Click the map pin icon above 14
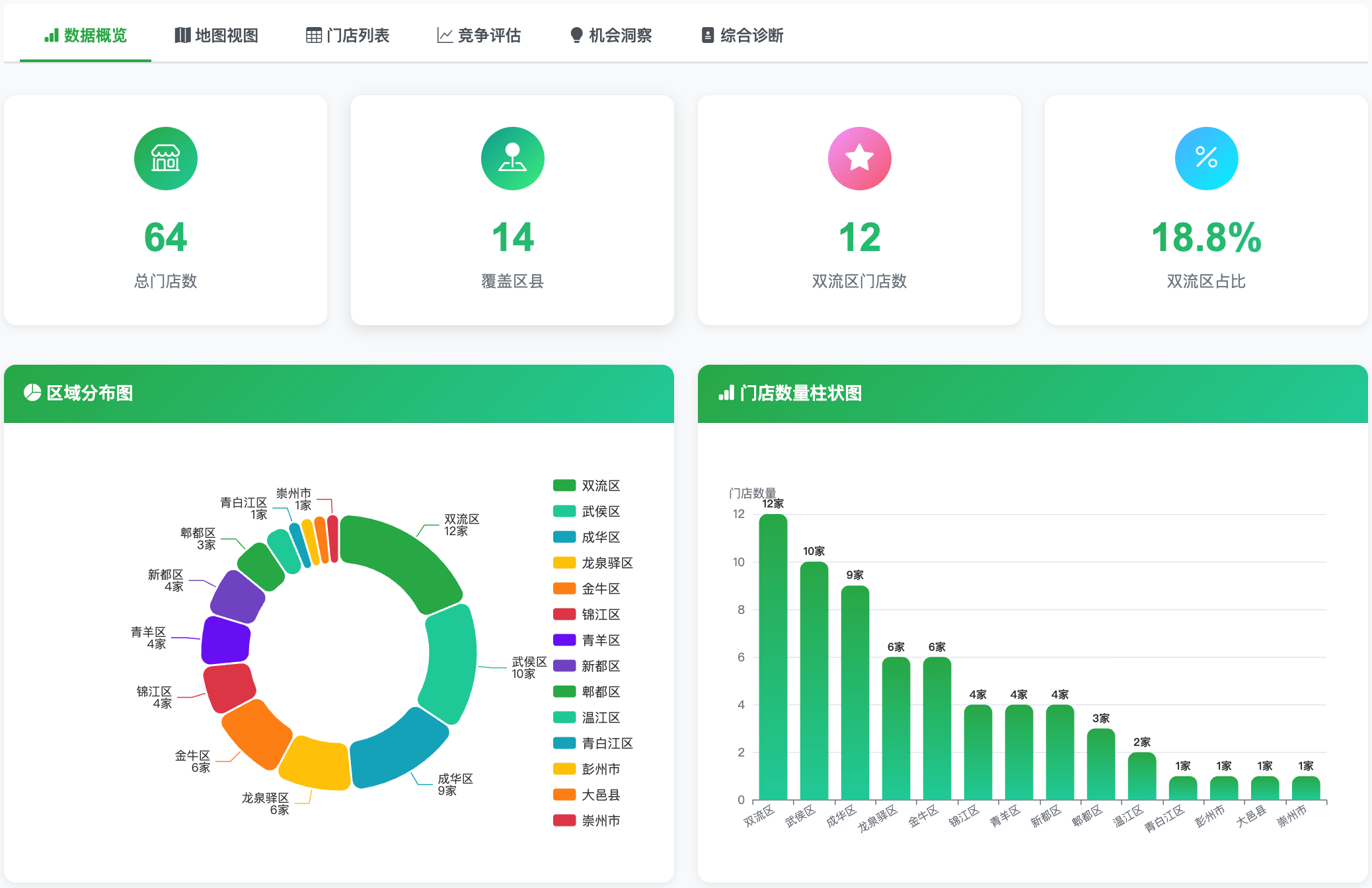 click(x=513, y=159)
